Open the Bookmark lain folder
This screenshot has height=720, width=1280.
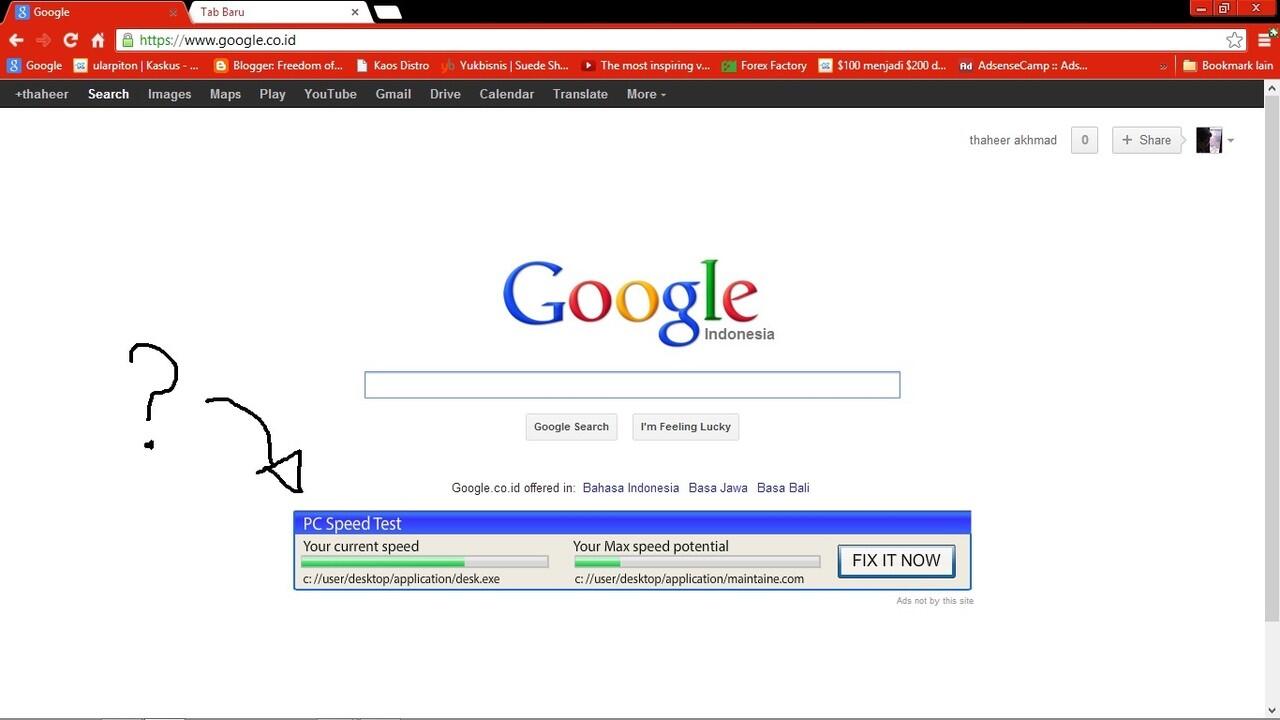coord(1228,66)
